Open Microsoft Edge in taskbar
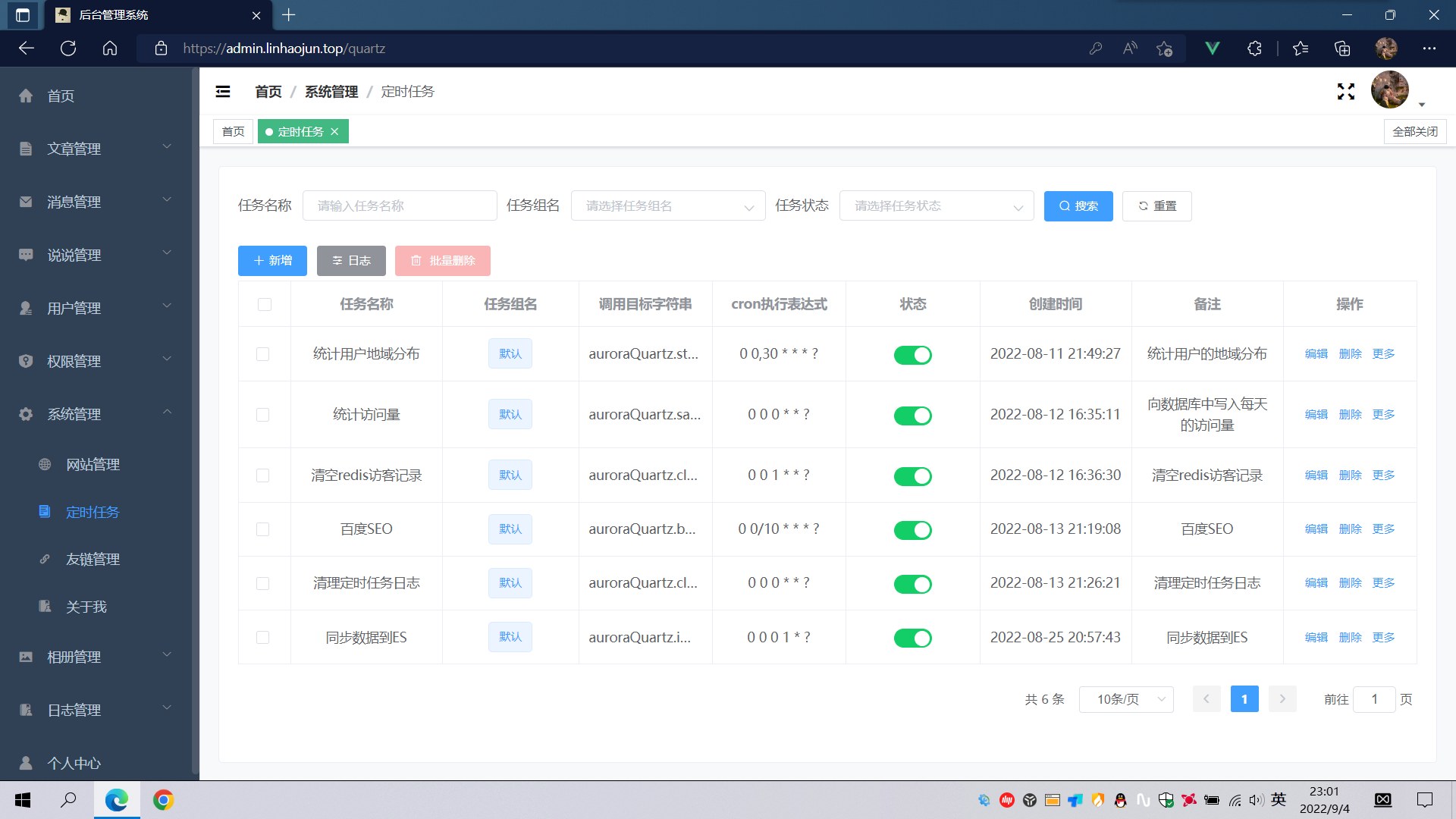1456x819 pixels. click(x=117, y=800)
